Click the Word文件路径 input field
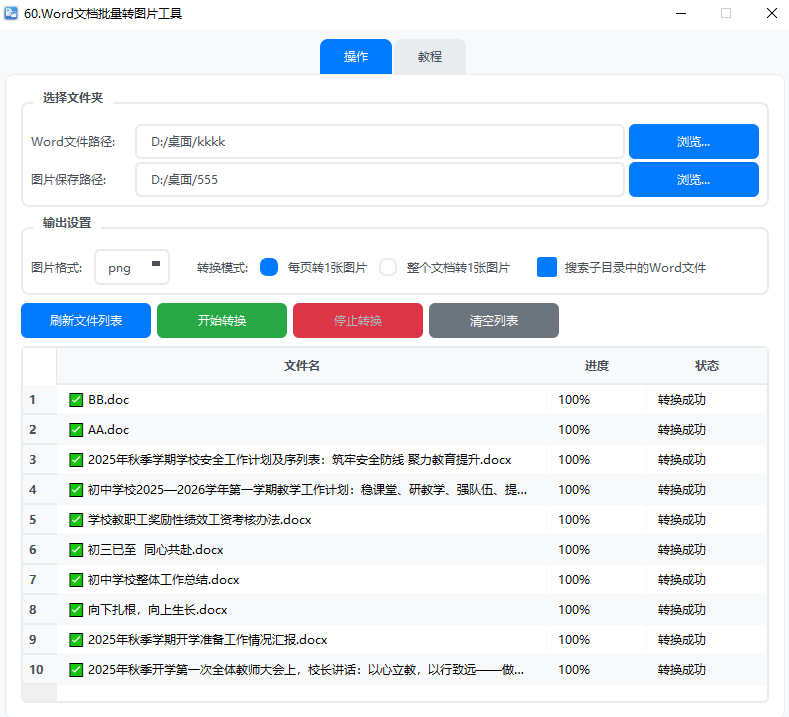 click(380, 142)
